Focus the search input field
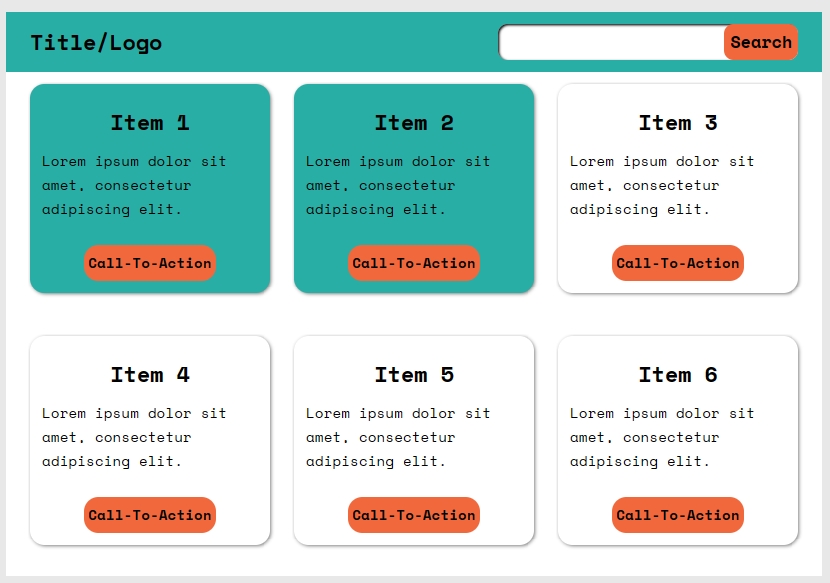Screen dimensions: 830x583 [x=611, y=42]
